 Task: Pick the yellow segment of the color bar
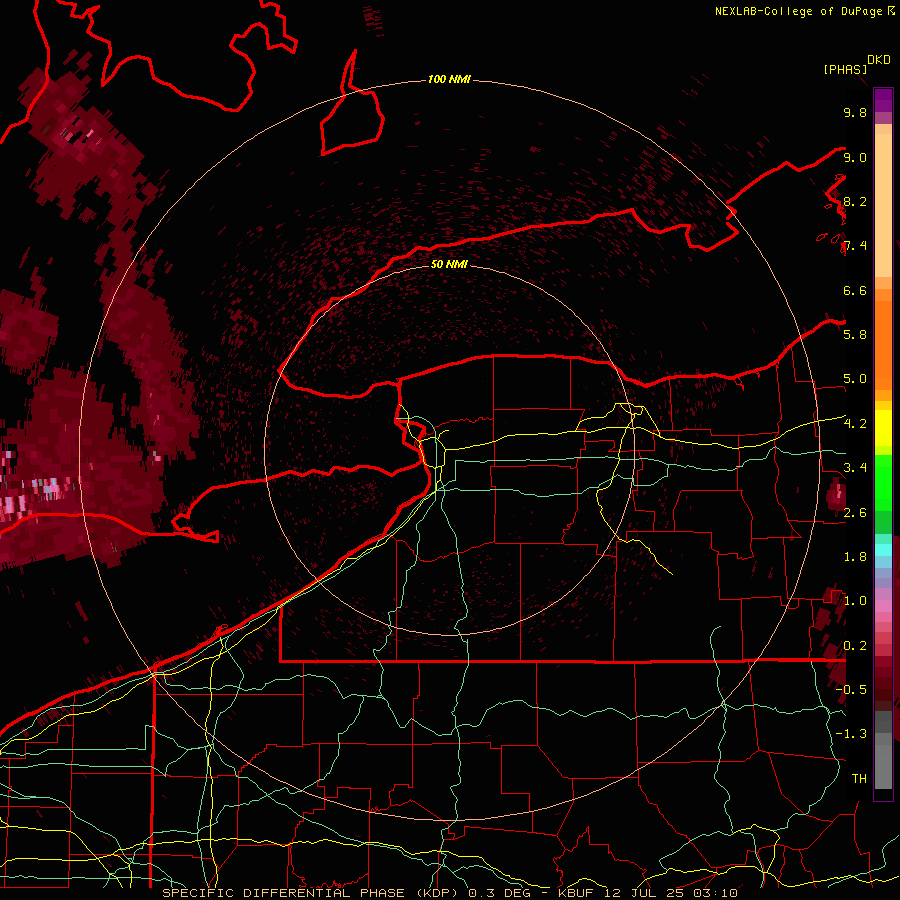[883, 428]
